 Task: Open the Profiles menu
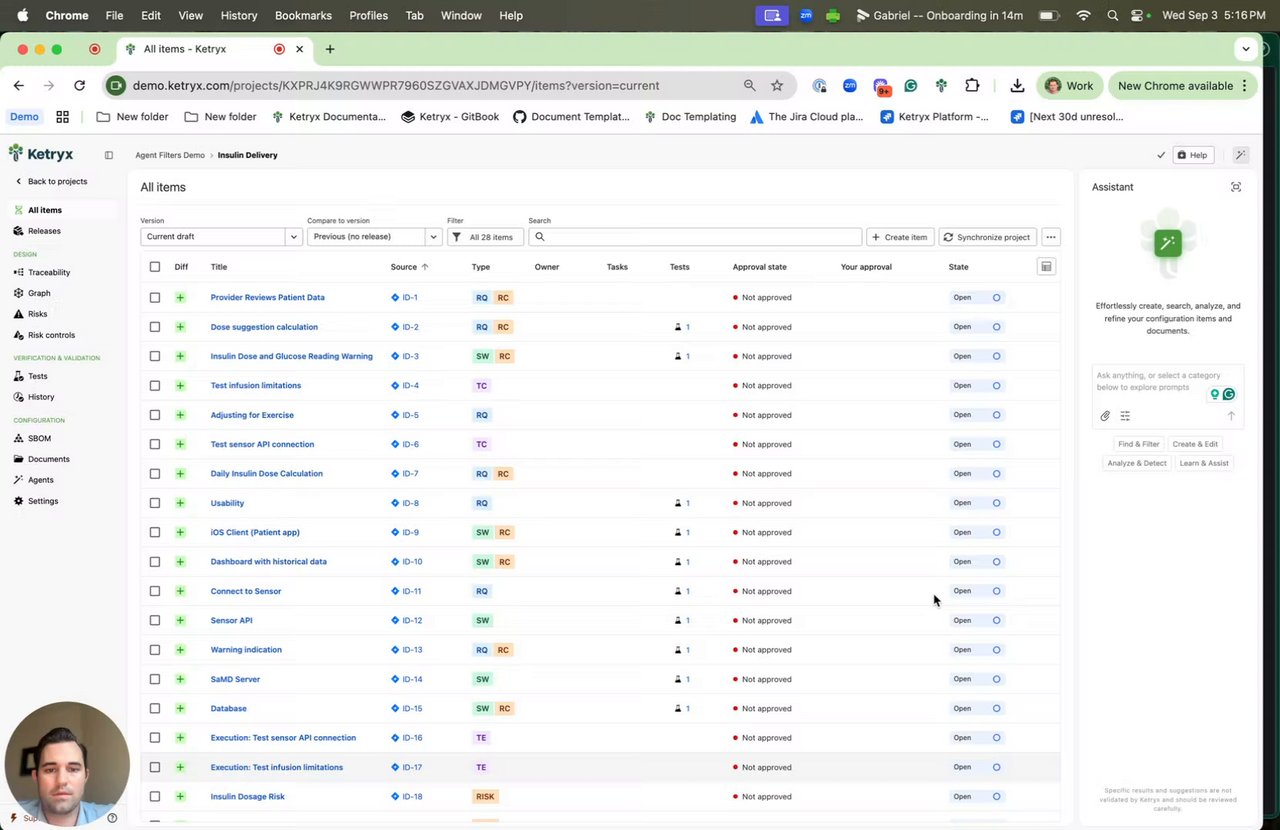coord(368,15)
